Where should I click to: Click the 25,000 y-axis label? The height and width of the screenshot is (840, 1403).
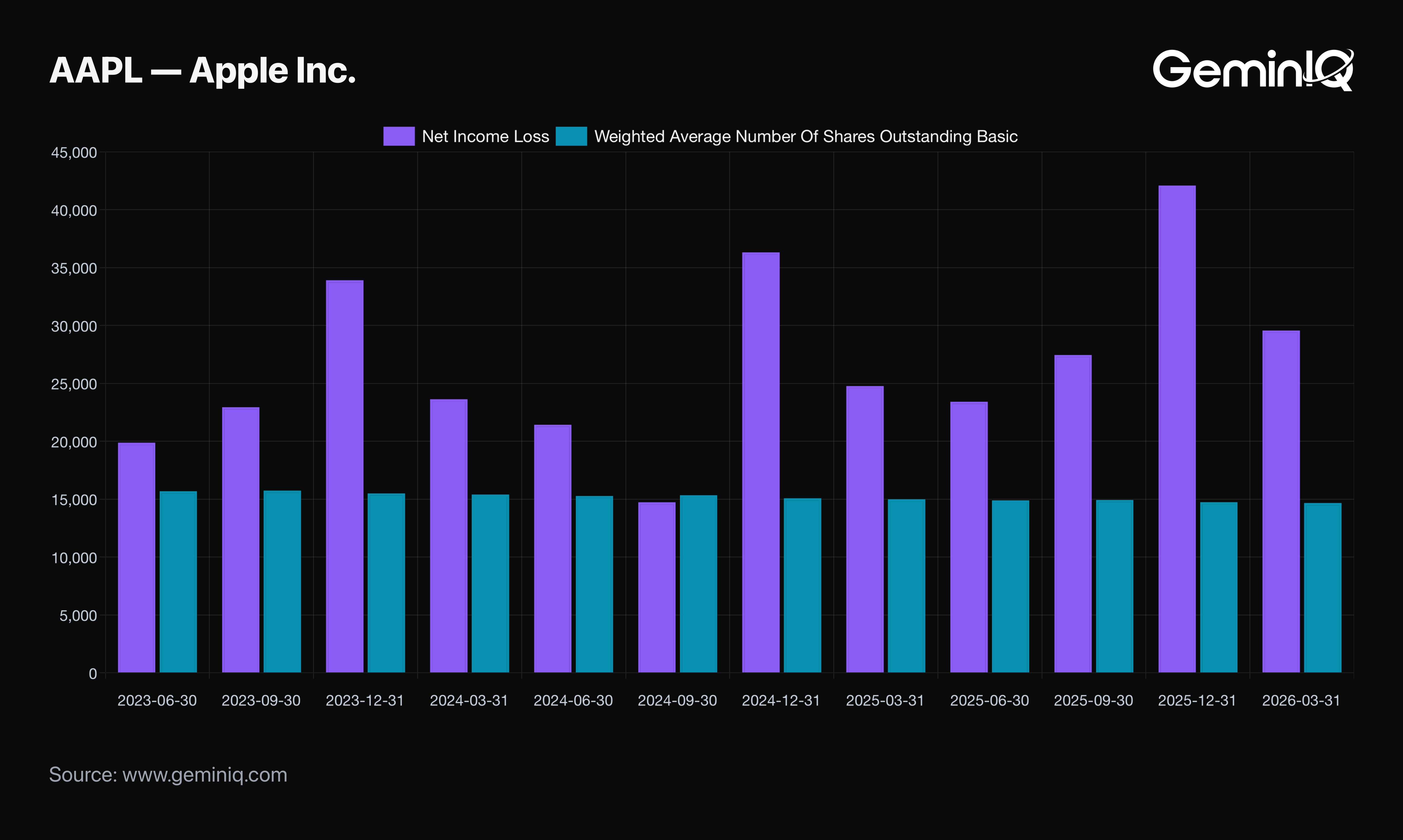[x=74, y=384]
